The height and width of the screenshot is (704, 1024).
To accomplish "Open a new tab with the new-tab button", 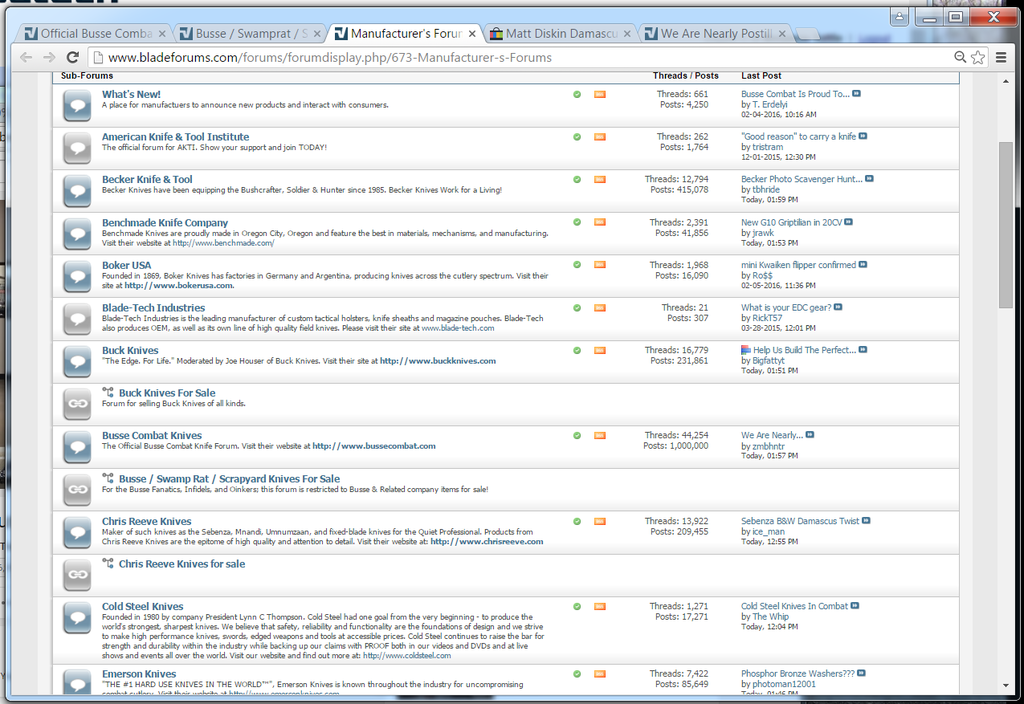I will (808, 34).
